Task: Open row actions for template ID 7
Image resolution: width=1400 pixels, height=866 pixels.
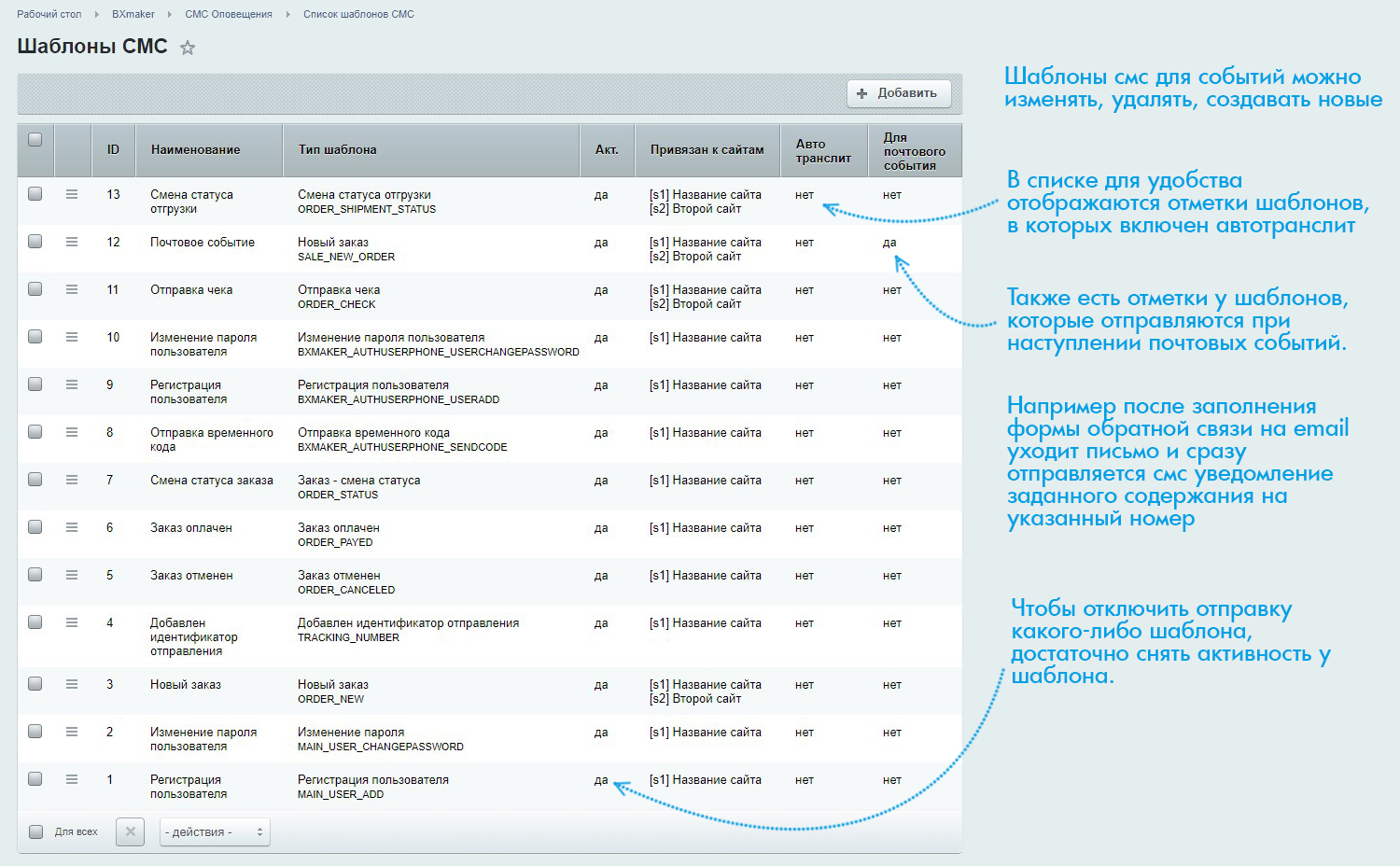Action: pos(72,480)
